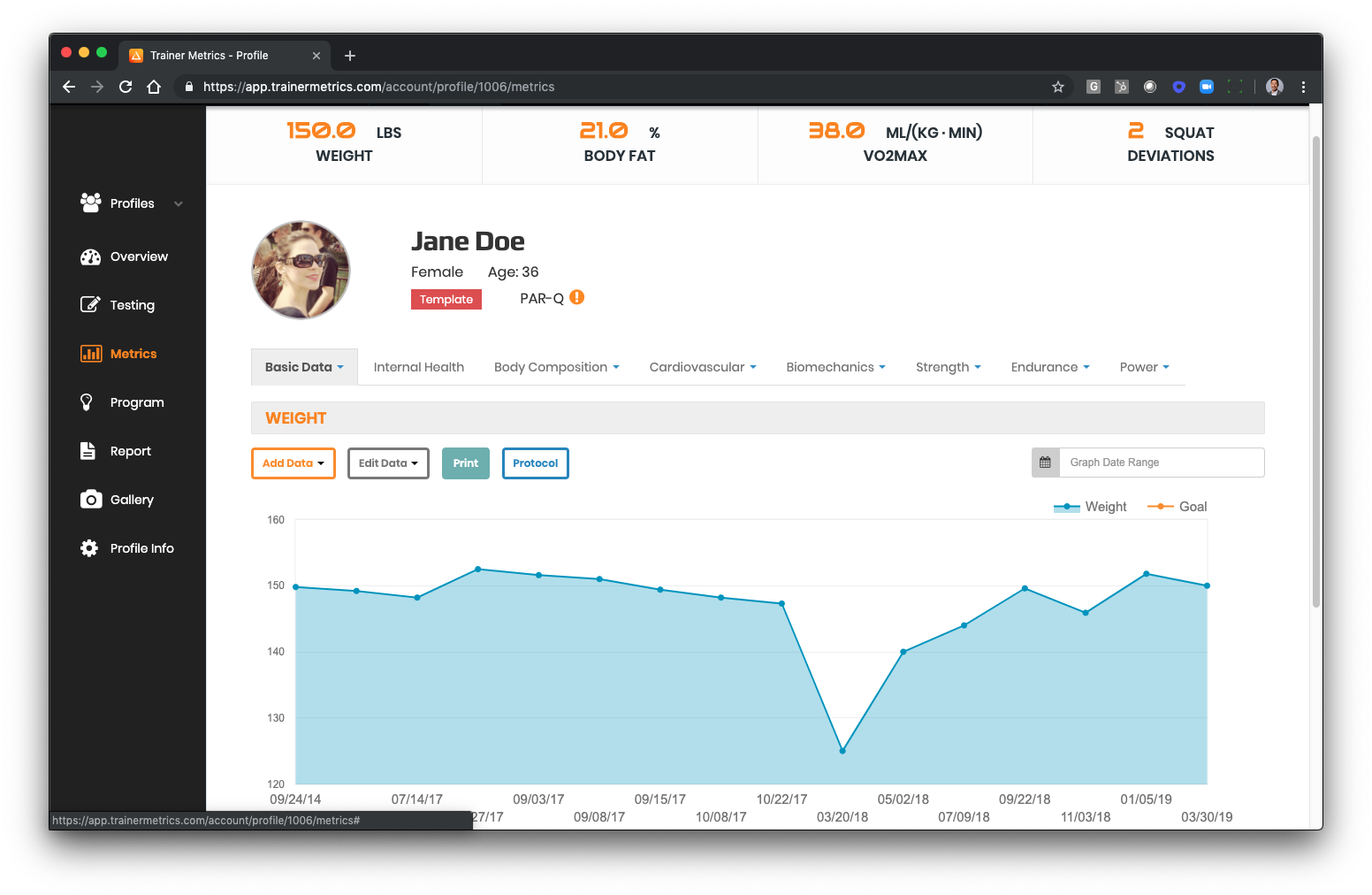The height and width of the screenshot is (895, 1372).
Task: Click the Report document icon
Action: [88, 451]
